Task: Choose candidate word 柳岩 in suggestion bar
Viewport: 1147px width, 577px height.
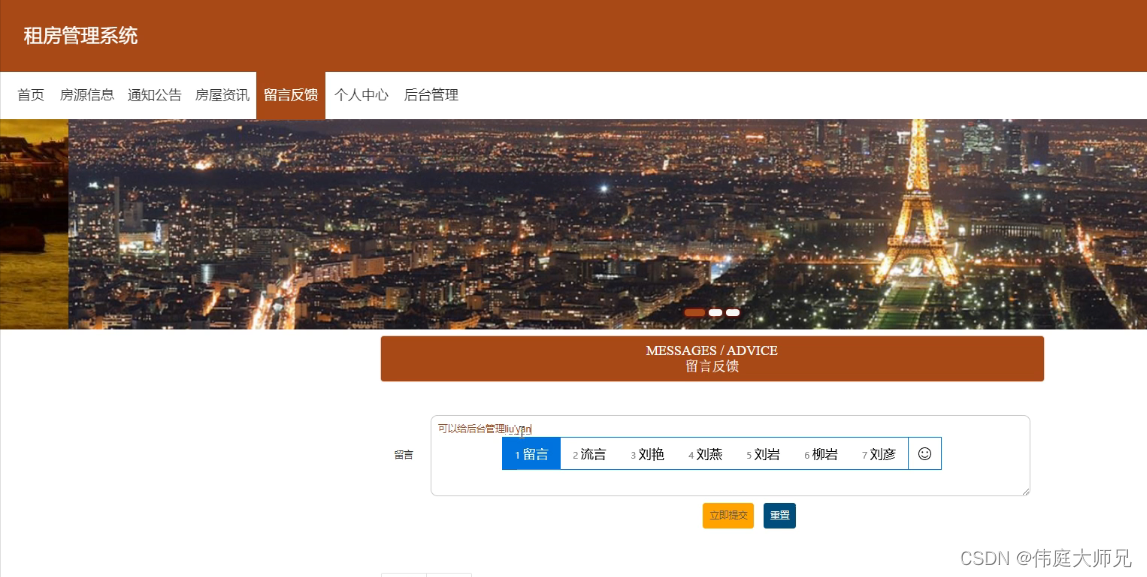Action: point(824,453)
